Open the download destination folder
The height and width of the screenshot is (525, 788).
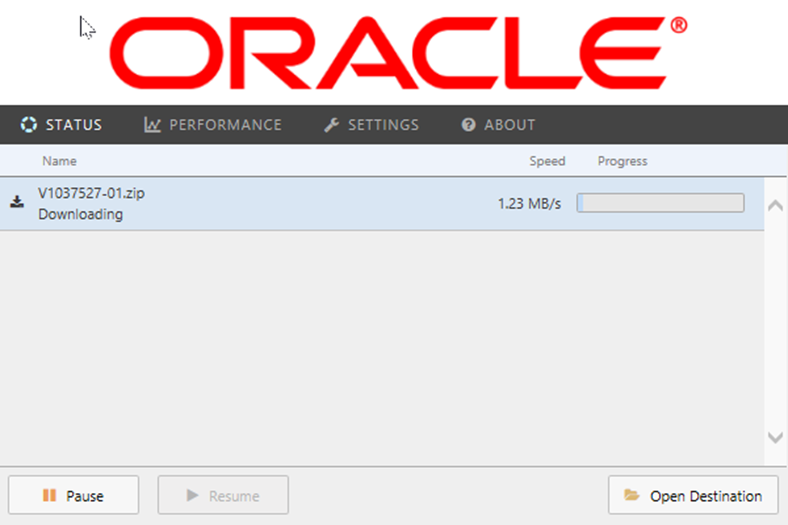coord(693,495)
